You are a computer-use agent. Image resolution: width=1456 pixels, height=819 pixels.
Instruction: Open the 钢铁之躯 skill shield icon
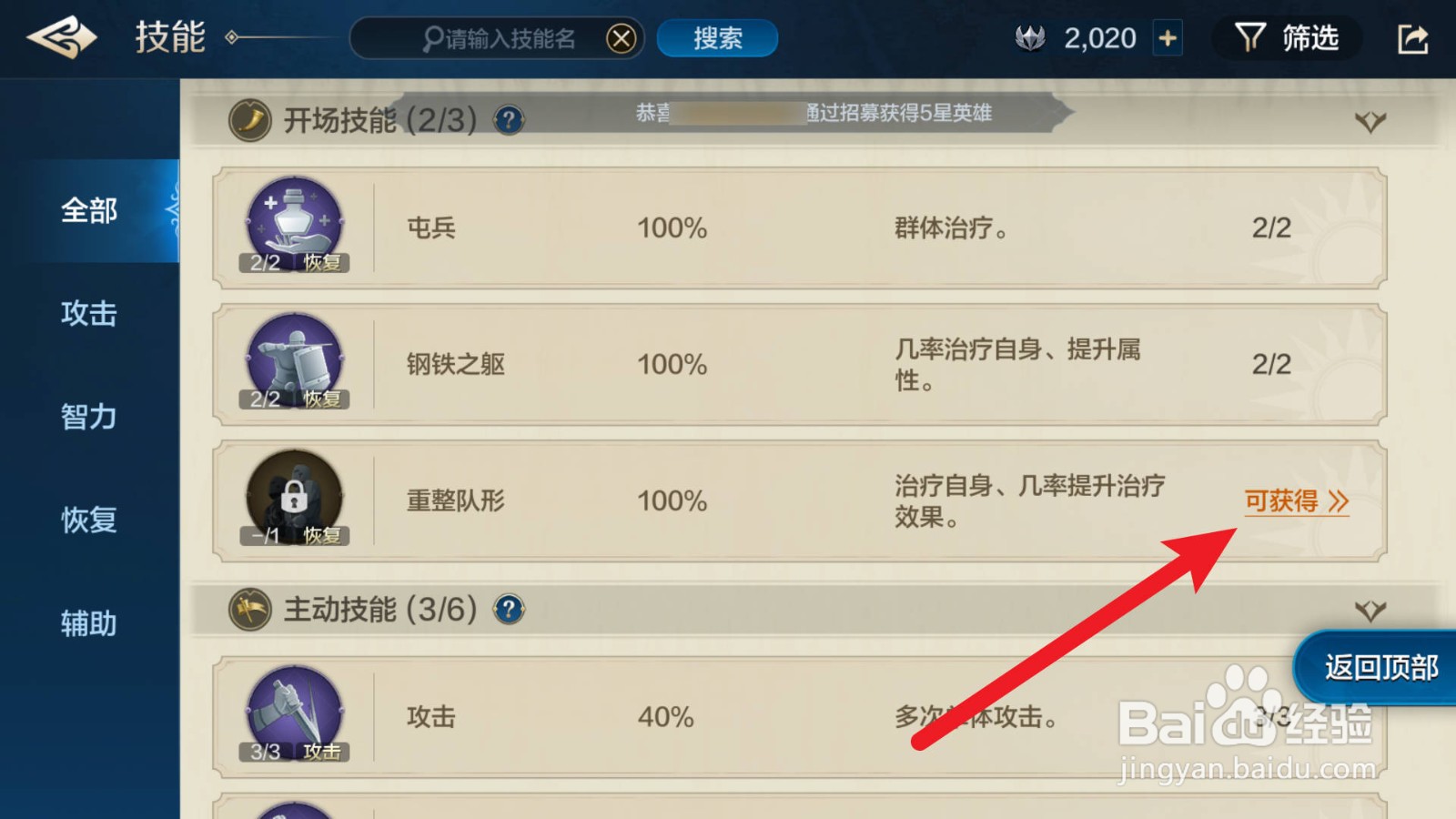294,361
